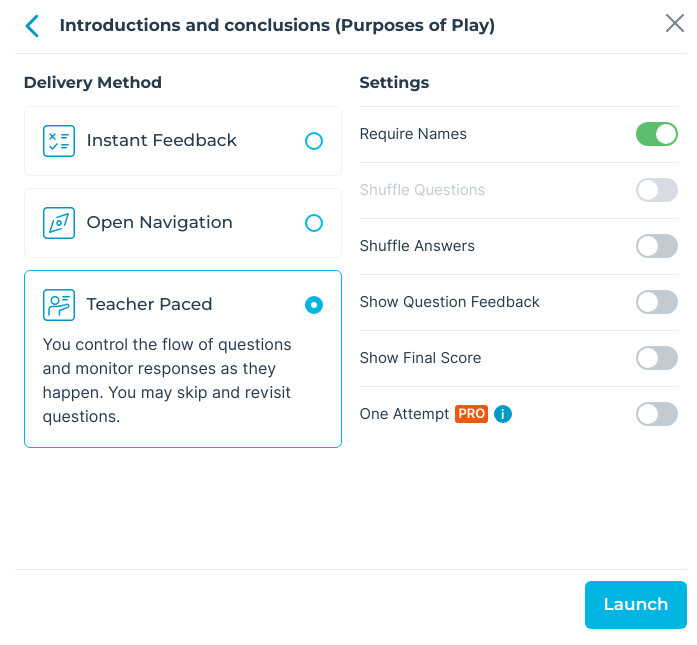This screenshot has width=697, height=645.
Task: Click the Instant Feedback checklist icon
Action: [x=59, y=141]
